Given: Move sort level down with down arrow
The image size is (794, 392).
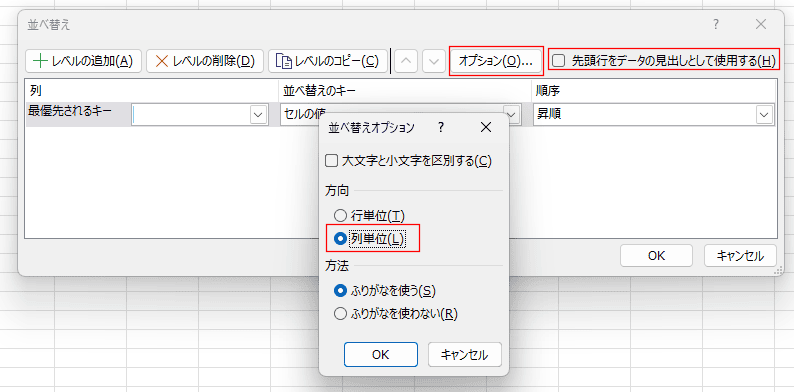Looking at the screenshot, I should pyautogui.click(x=434, y=61).
